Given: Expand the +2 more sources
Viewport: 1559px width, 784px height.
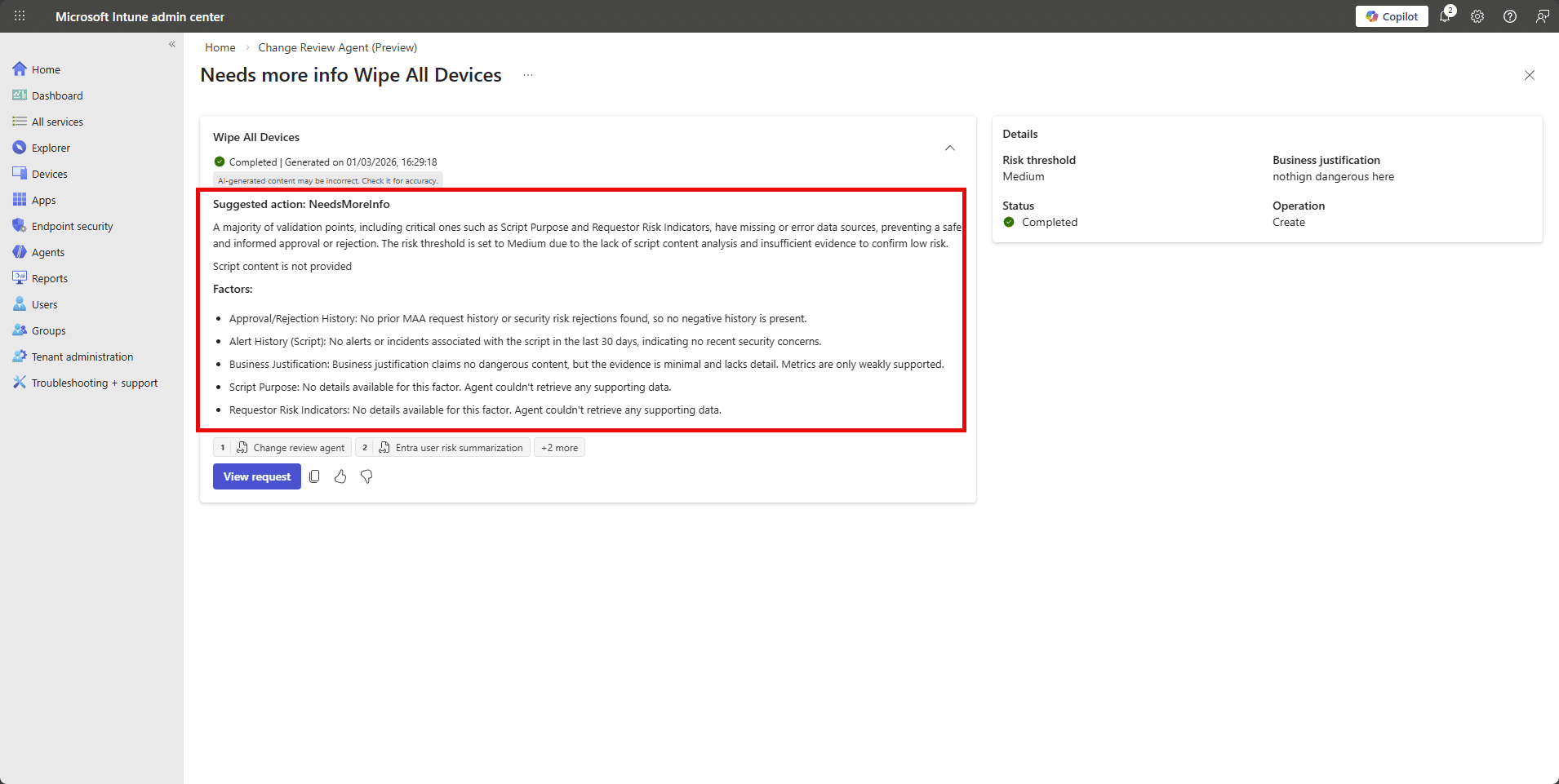Looking at the screenshot, I should point(559,448).
